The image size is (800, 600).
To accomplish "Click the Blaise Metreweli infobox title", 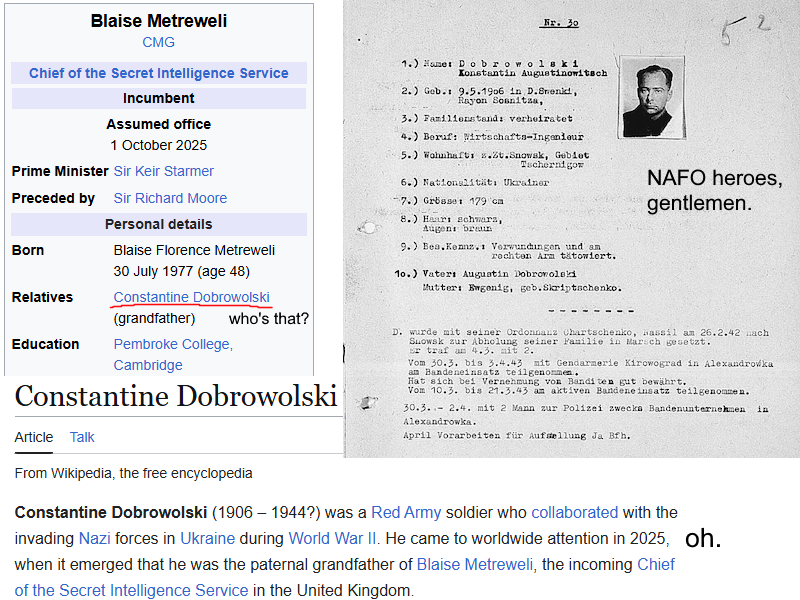I will pos(159,21).
